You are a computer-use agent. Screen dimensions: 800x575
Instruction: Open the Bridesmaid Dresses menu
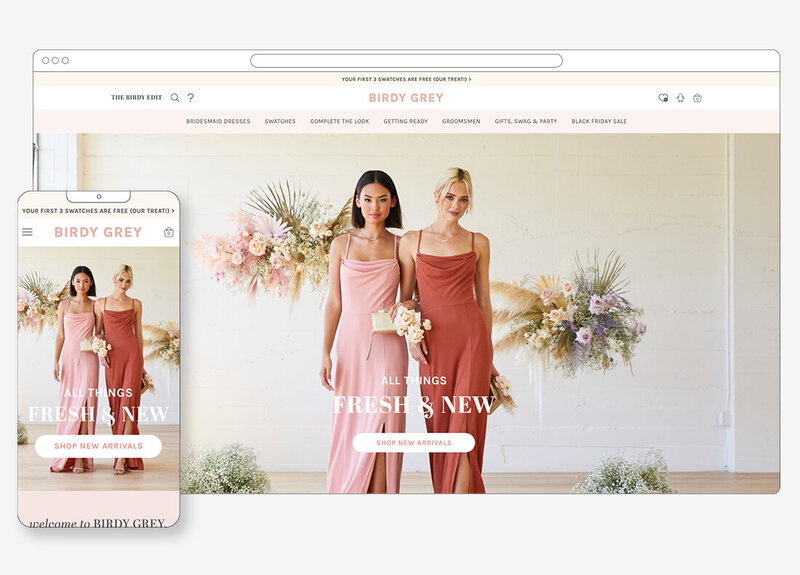(218, 121)
